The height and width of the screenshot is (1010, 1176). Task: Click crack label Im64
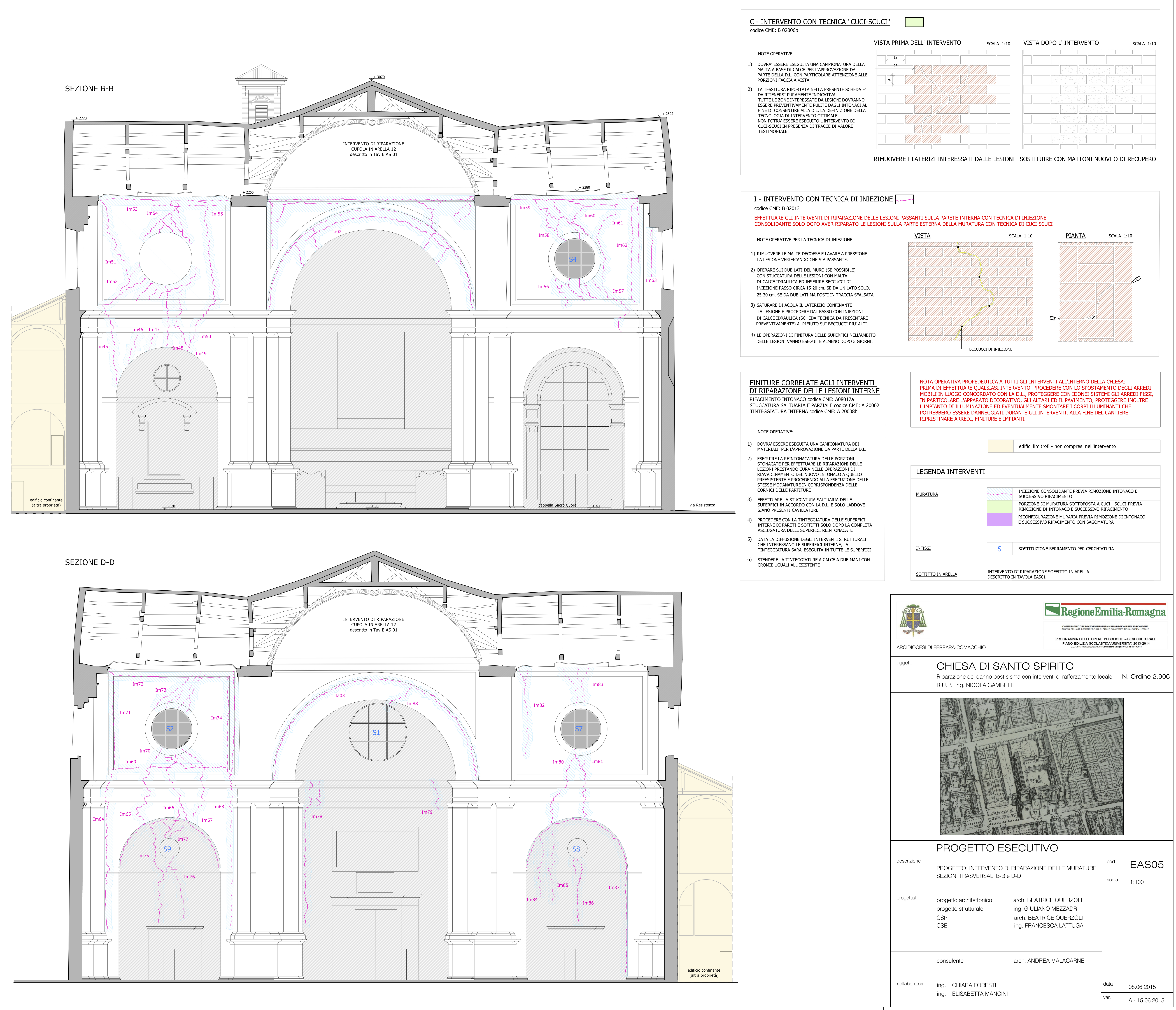click(99, 819)
